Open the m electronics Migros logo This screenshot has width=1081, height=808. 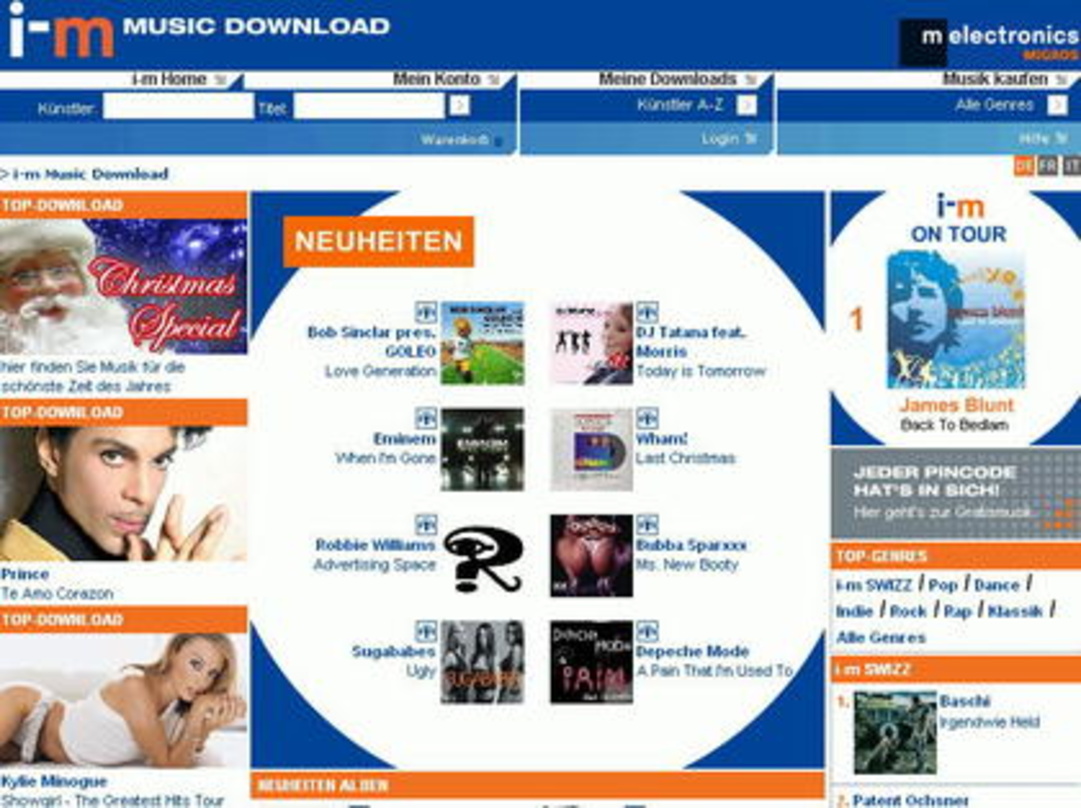(990, 43)
